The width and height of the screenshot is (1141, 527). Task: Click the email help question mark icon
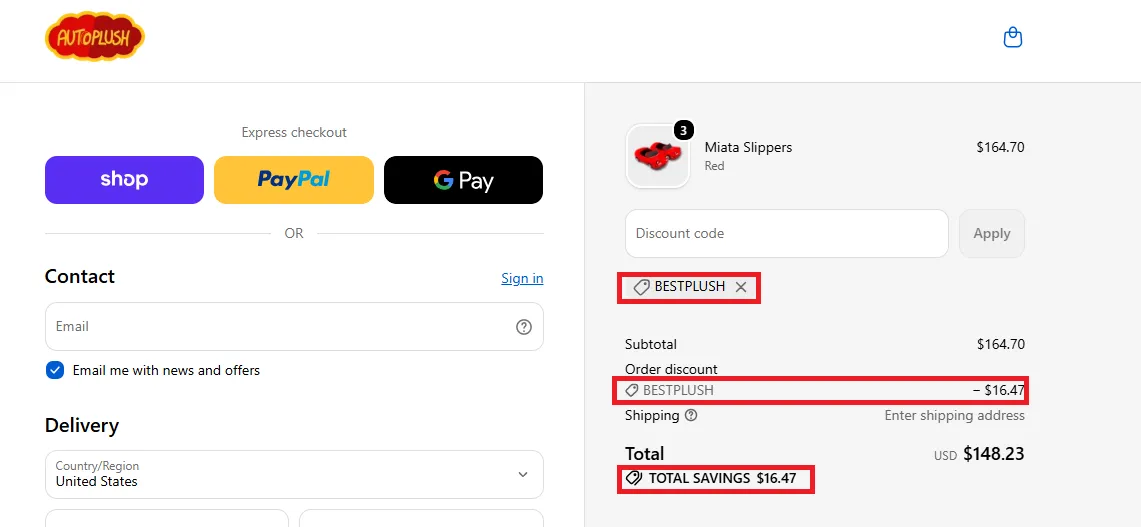[523, 327]
